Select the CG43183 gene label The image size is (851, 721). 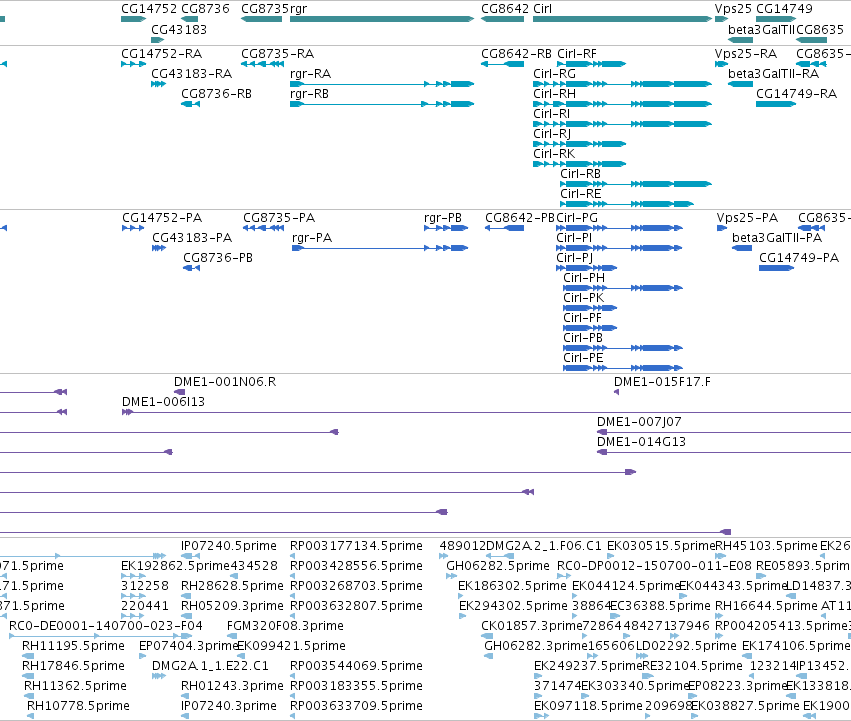[x=179, y=29]
